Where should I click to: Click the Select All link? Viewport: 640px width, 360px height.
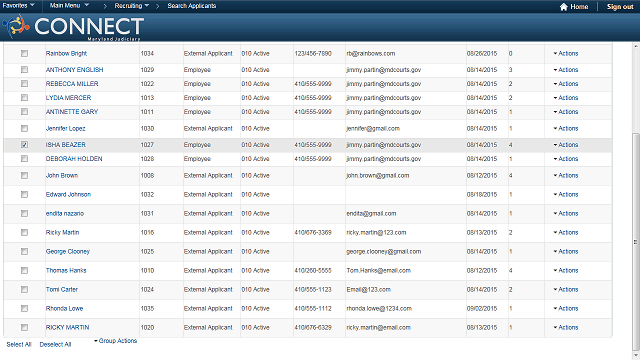(x=19, y=344)
